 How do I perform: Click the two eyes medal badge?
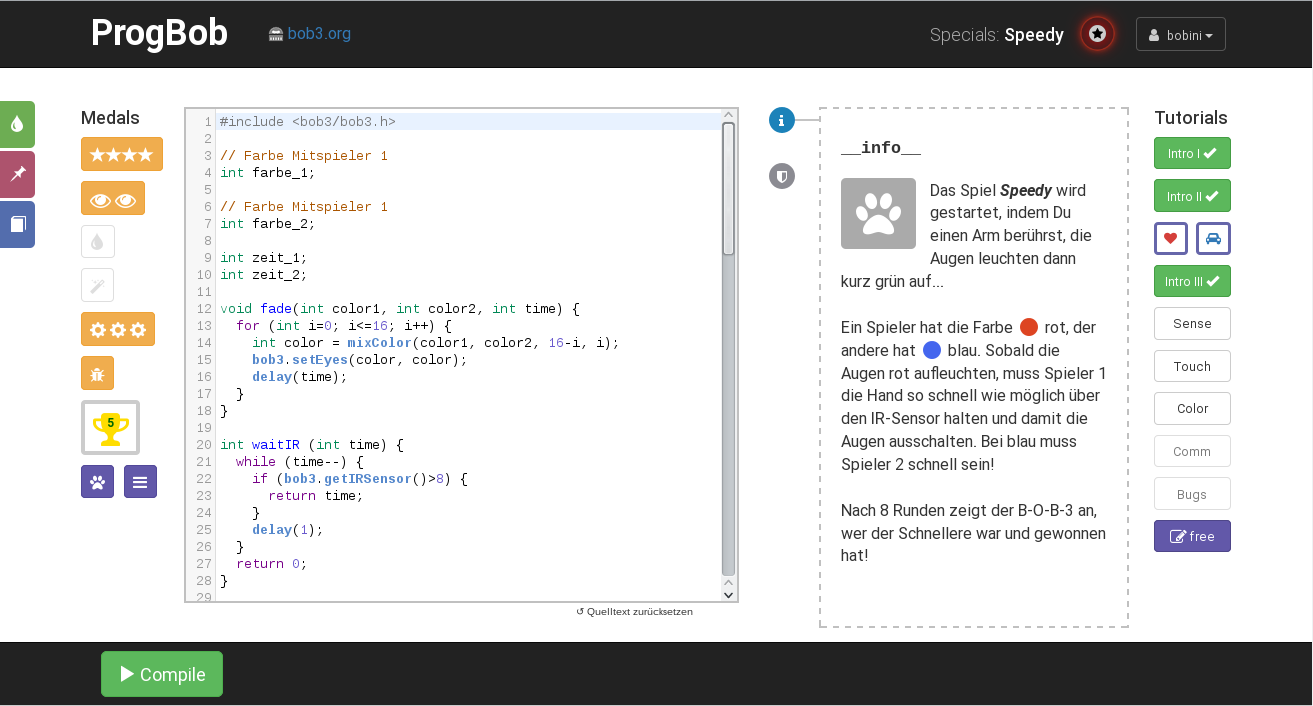[113, 198]
